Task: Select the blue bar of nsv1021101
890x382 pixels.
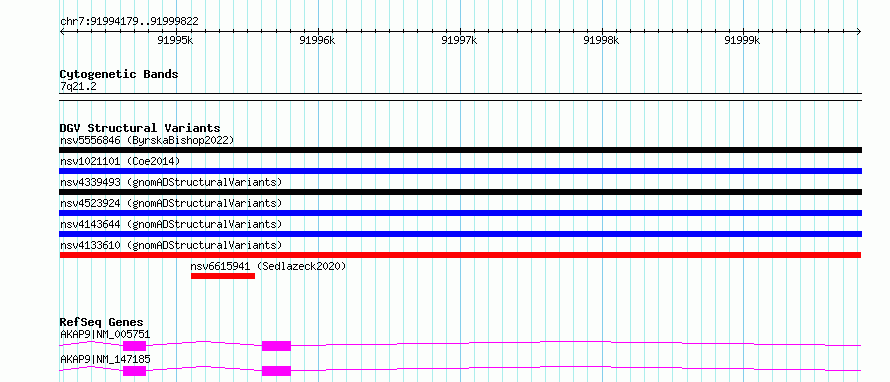Action: pyautogui.click(x=461, y=171)
